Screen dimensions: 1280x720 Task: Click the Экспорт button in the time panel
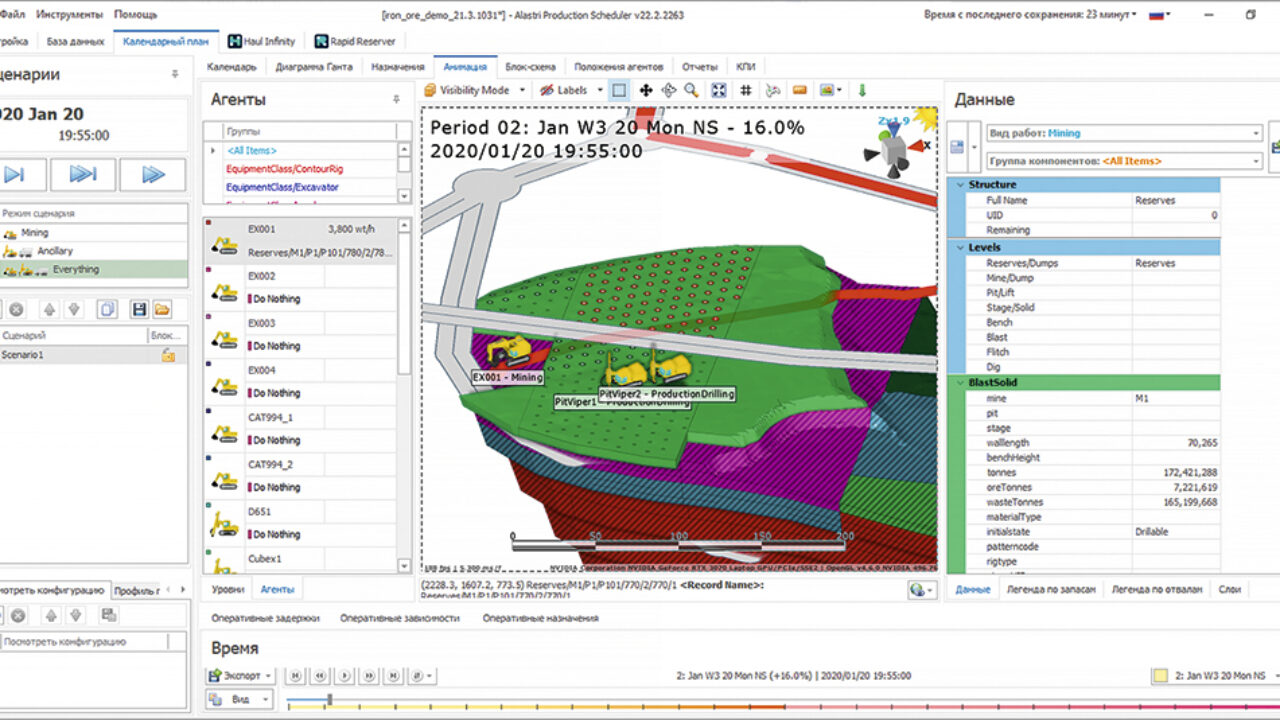240,676
